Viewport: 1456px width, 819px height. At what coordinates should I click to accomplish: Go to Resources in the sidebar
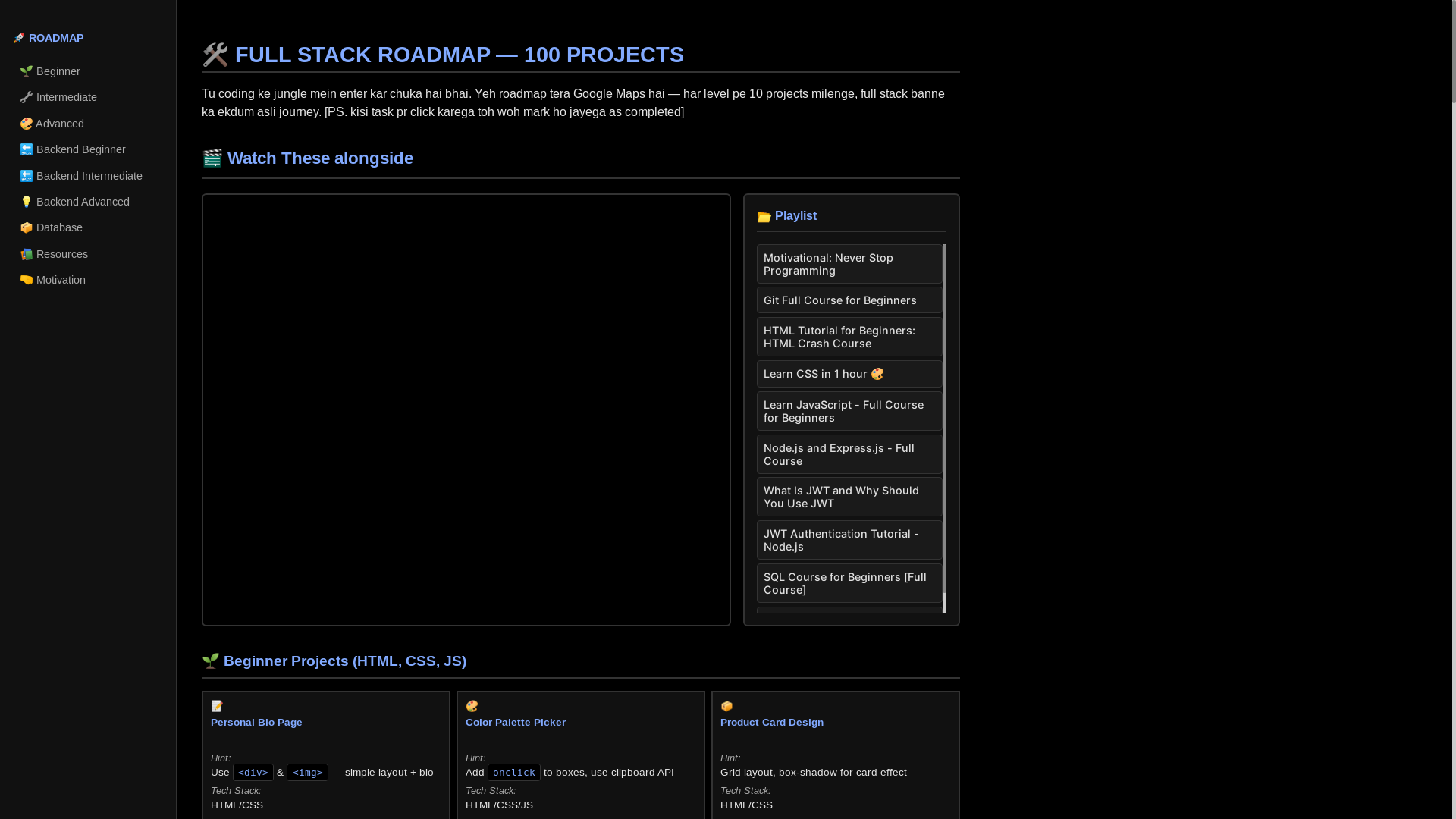[88, 254]
